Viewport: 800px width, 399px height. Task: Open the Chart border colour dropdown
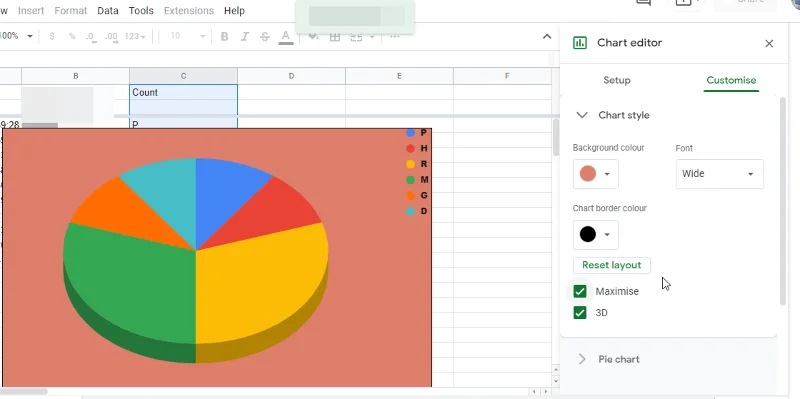point(595,235)
